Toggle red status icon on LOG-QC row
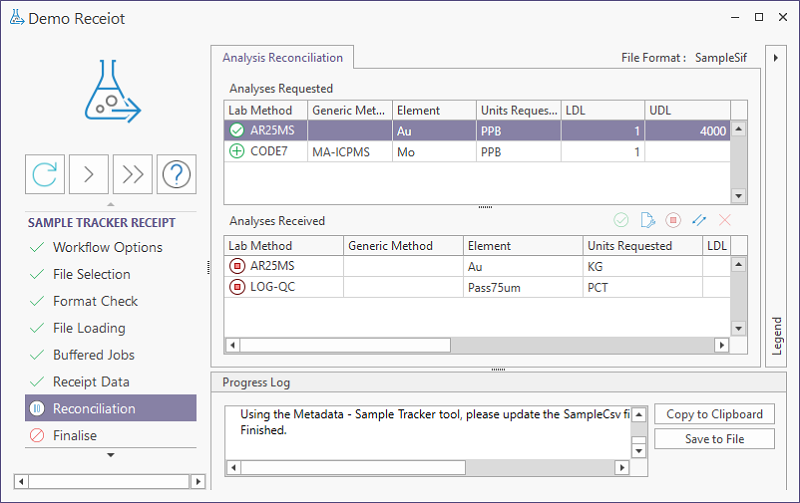This screenshot has height=503, width=800. (x=237, y=287)
